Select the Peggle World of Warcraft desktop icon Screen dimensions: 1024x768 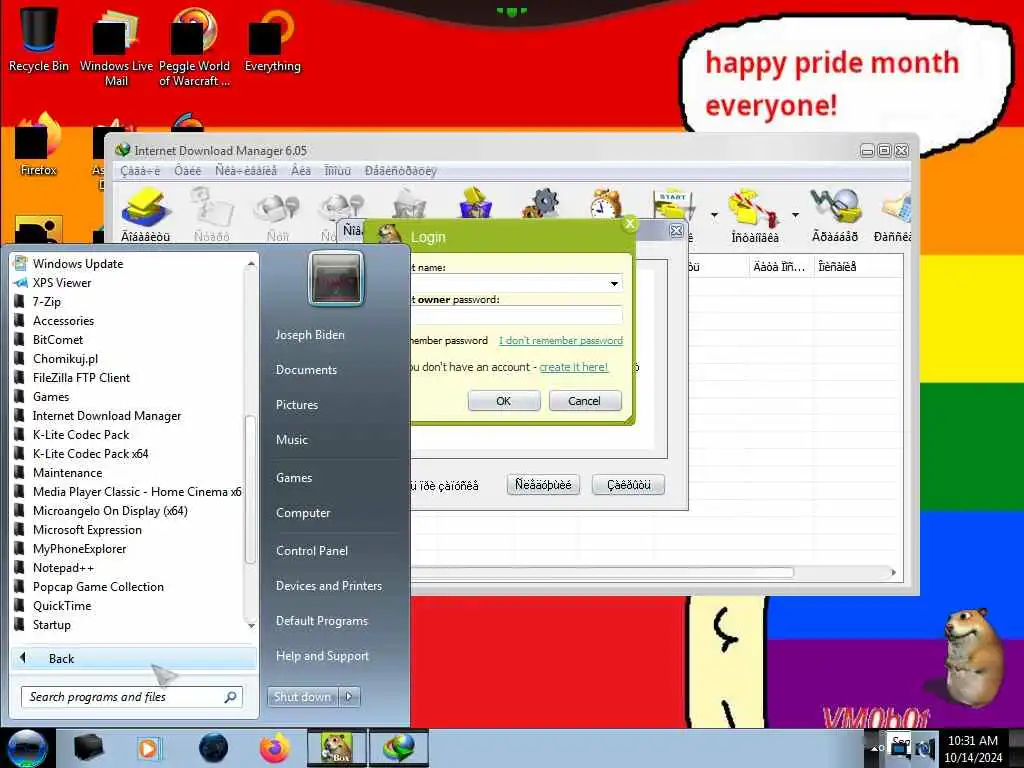[x=193, y=31]
